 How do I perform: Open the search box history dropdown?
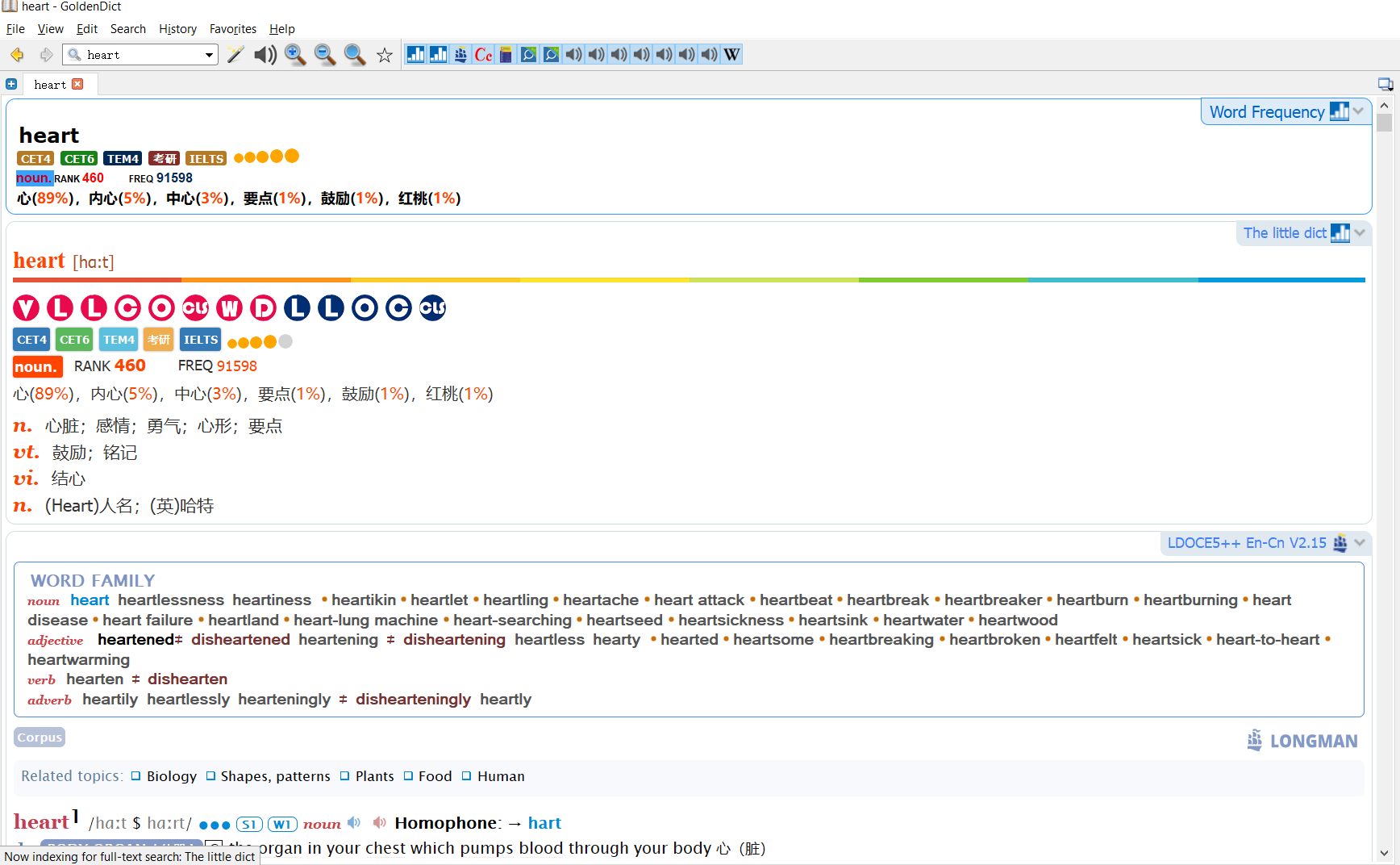210,55
